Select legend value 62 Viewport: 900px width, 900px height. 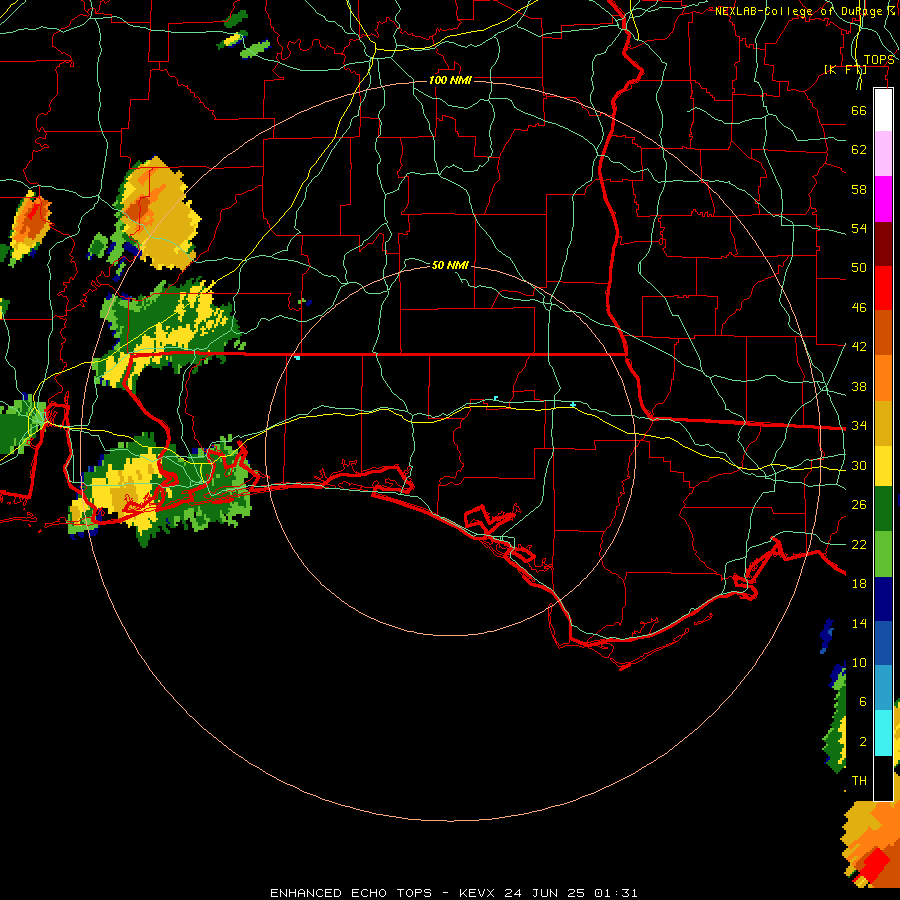tap(859, 150)
